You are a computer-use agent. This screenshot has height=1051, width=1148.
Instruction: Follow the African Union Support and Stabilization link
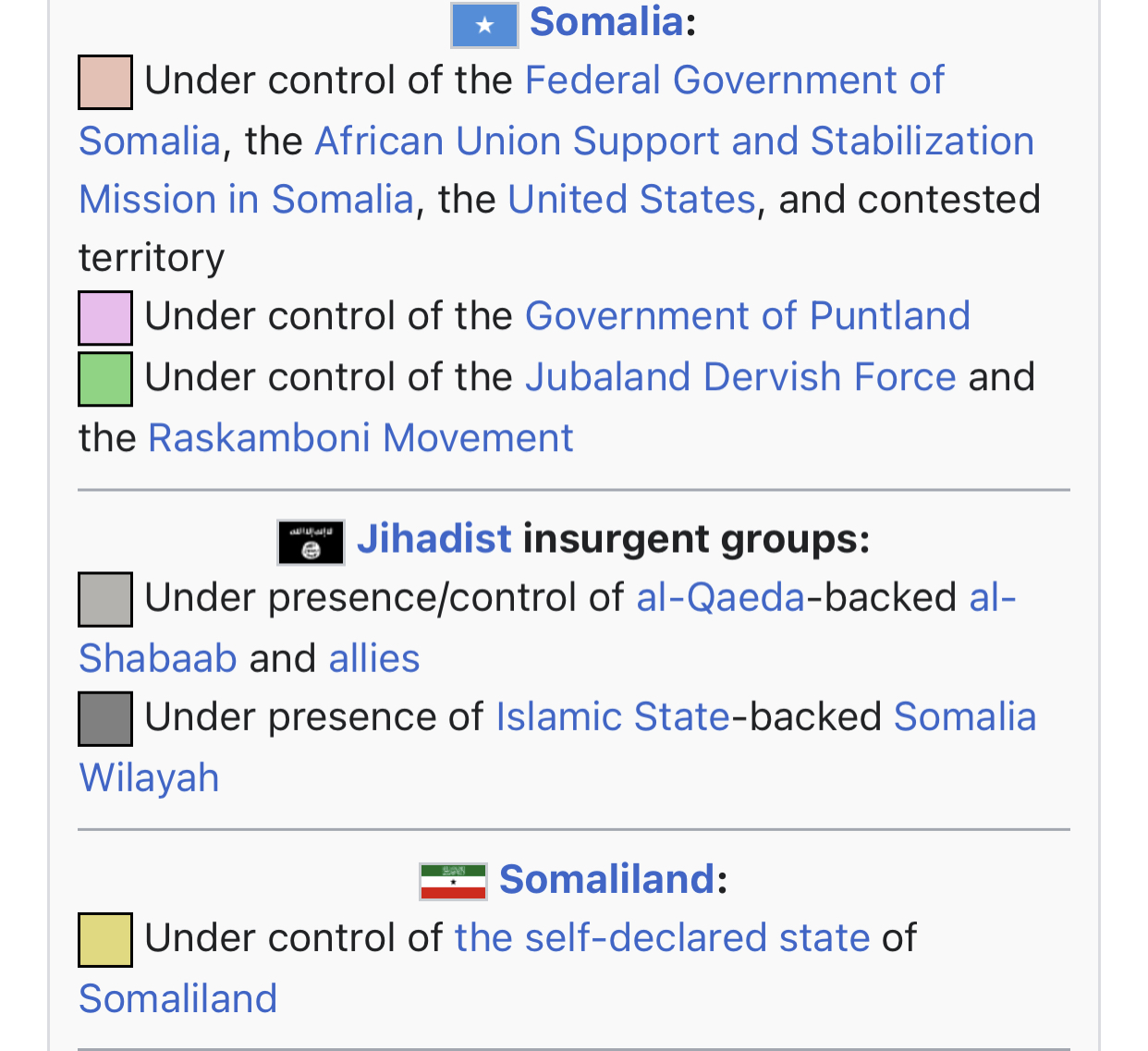coord(674,141)
